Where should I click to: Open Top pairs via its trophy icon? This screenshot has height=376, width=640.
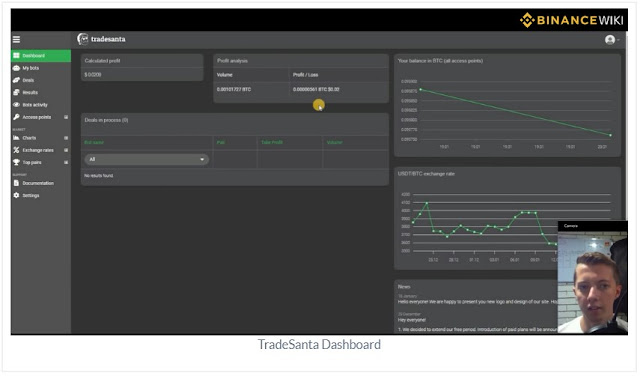(16, 162)
